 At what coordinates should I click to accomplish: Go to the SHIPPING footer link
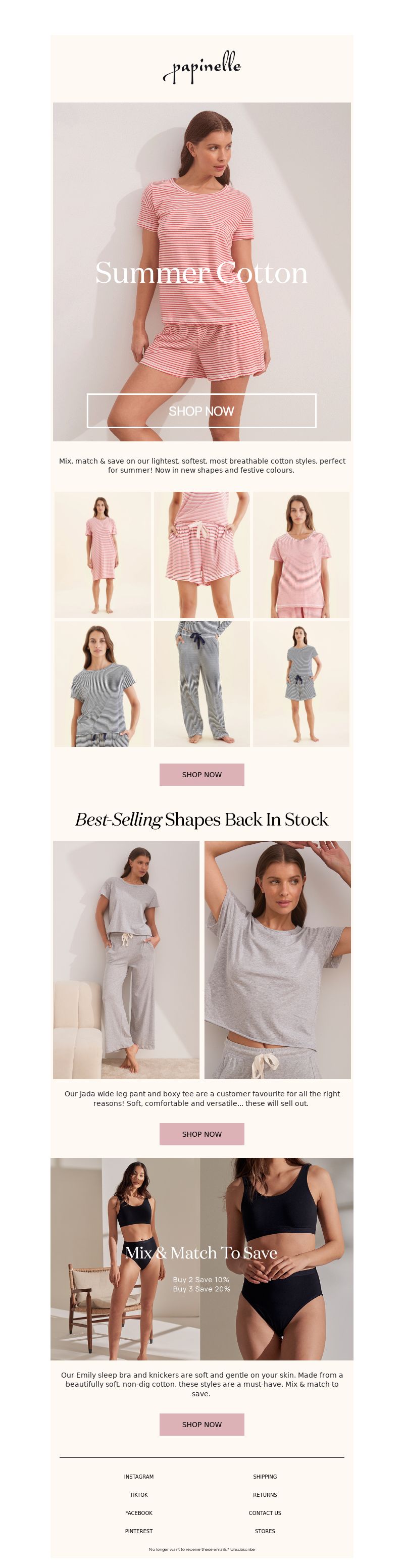[265, 1477]
